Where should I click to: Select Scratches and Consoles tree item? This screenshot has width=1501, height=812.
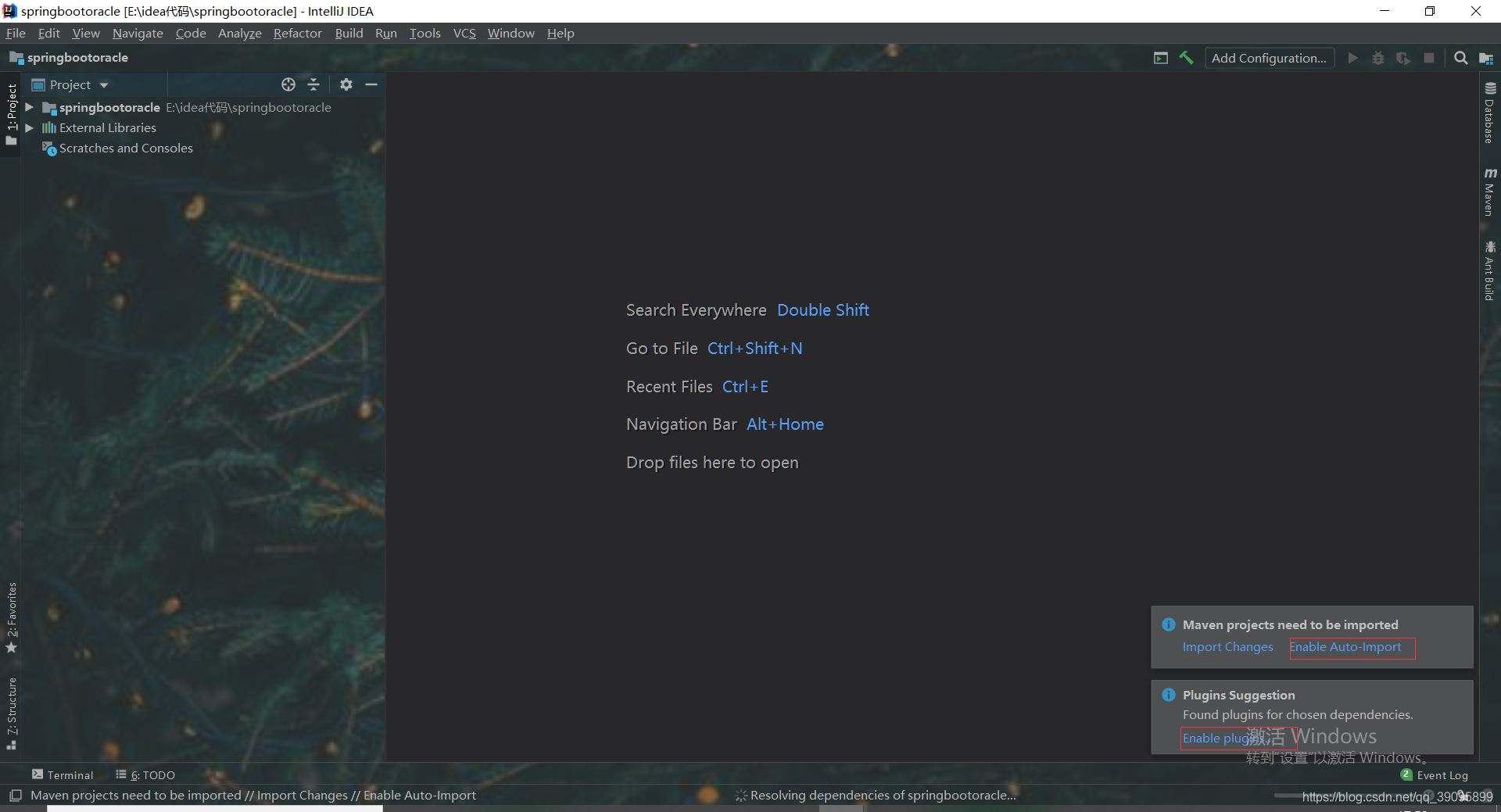(126, 148)
